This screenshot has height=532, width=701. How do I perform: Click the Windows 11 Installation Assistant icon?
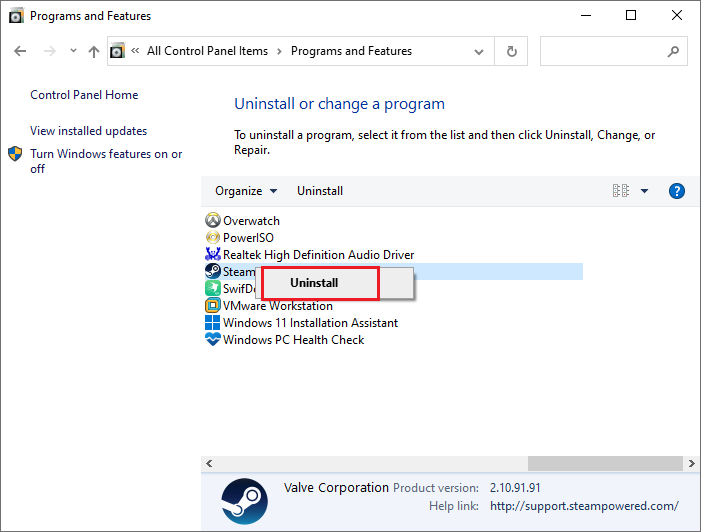[x=213, y=322]
